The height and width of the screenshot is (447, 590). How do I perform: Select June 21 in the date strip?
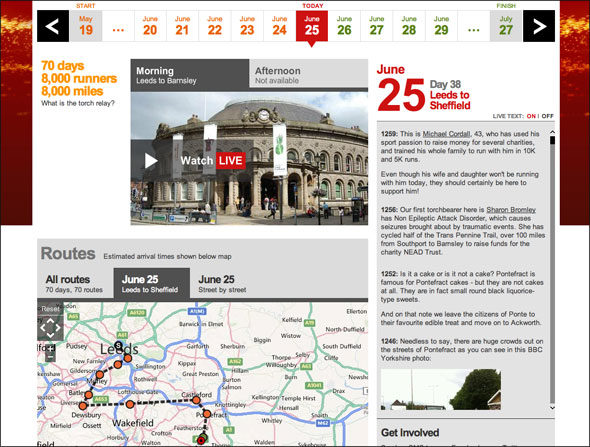point(182,26)
